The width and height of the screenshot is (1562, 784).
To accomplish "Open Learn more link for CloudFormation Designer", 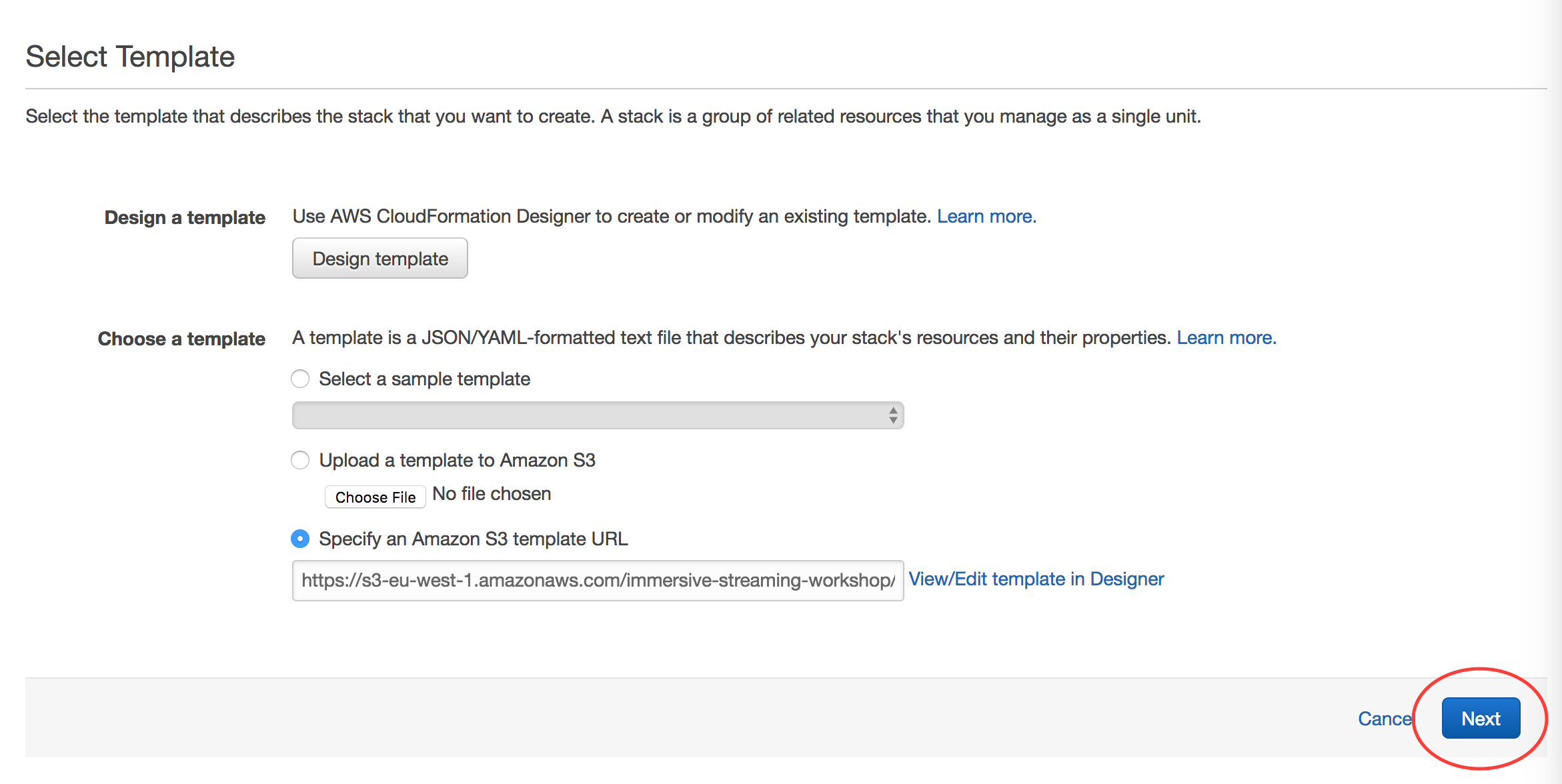I will point(986,216).
